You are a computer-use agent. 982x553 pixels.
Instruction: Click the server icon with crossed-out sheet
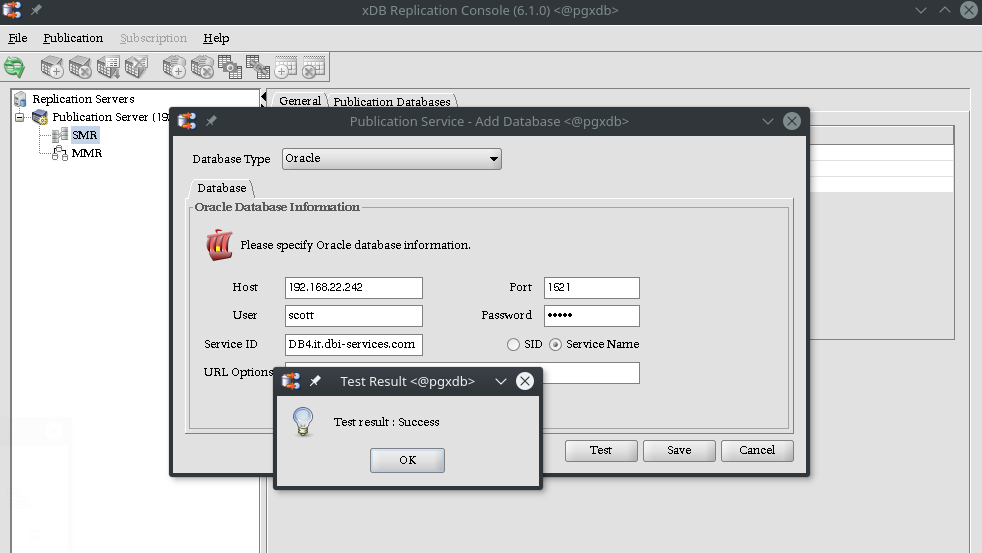136,67
